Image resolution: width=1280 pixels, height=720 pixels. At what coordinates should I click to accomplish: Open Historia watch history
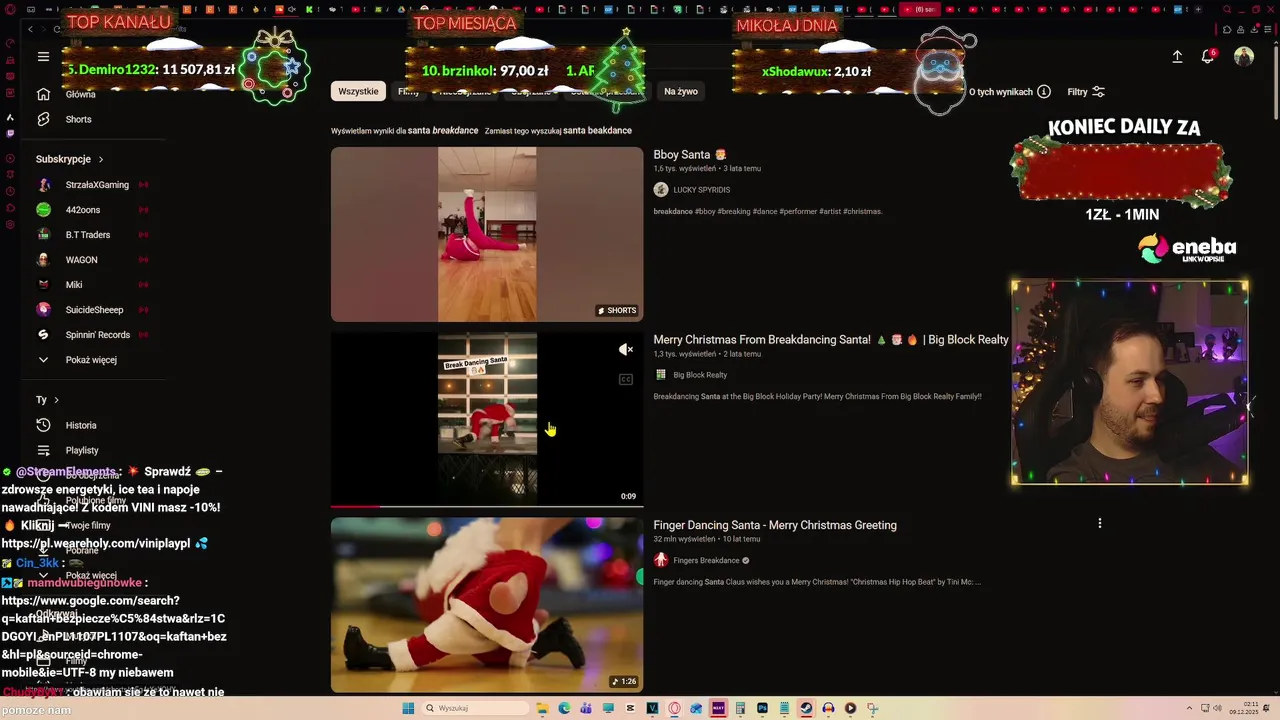pos(81,425)
